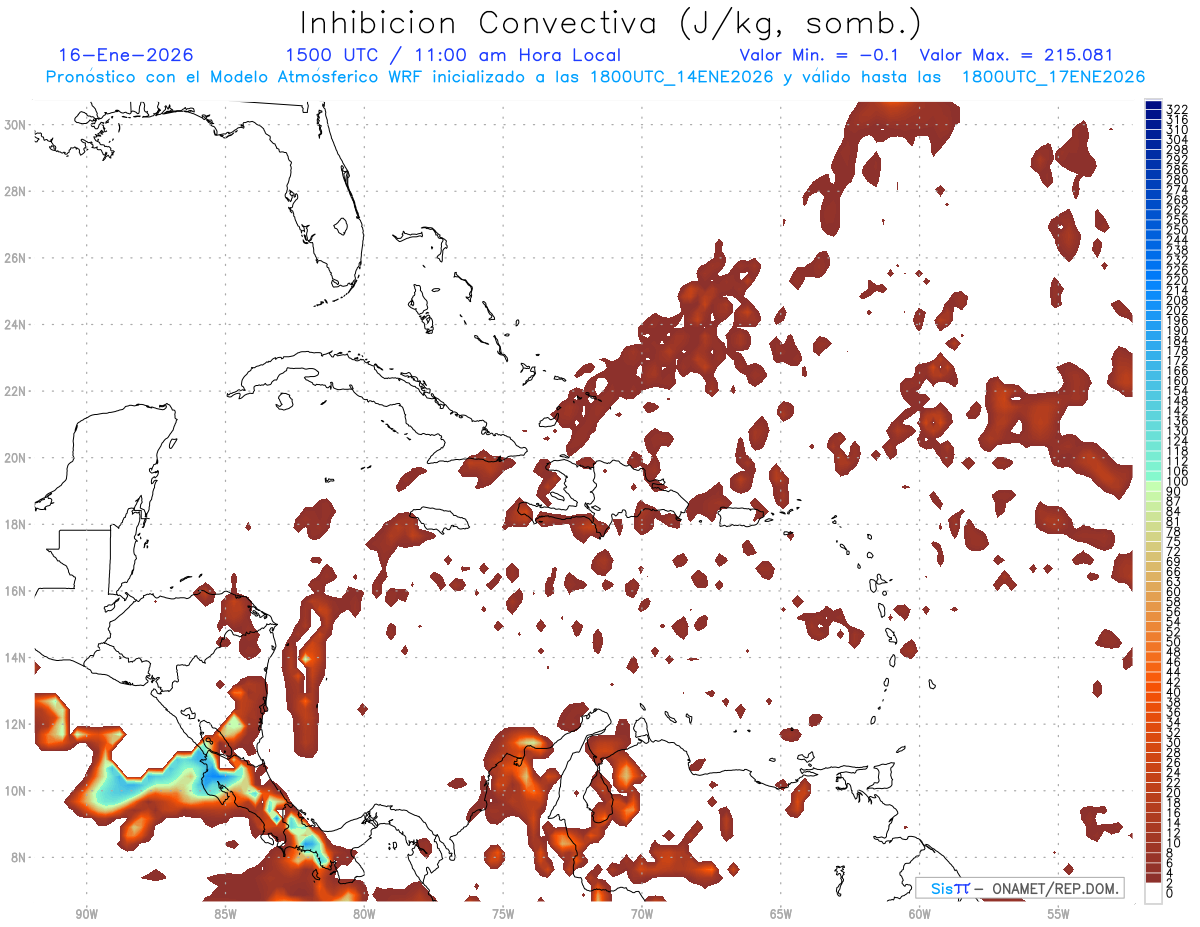Click the colorbar value "202"
This screenshot has height=927, width=1200.
1176,310
